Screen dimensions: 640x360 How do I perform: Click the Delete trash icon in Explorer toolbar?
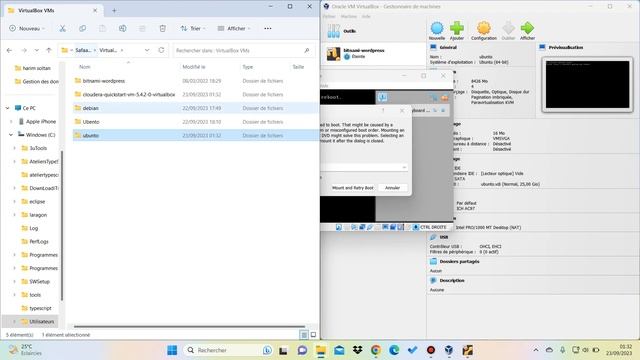(162, 28)
